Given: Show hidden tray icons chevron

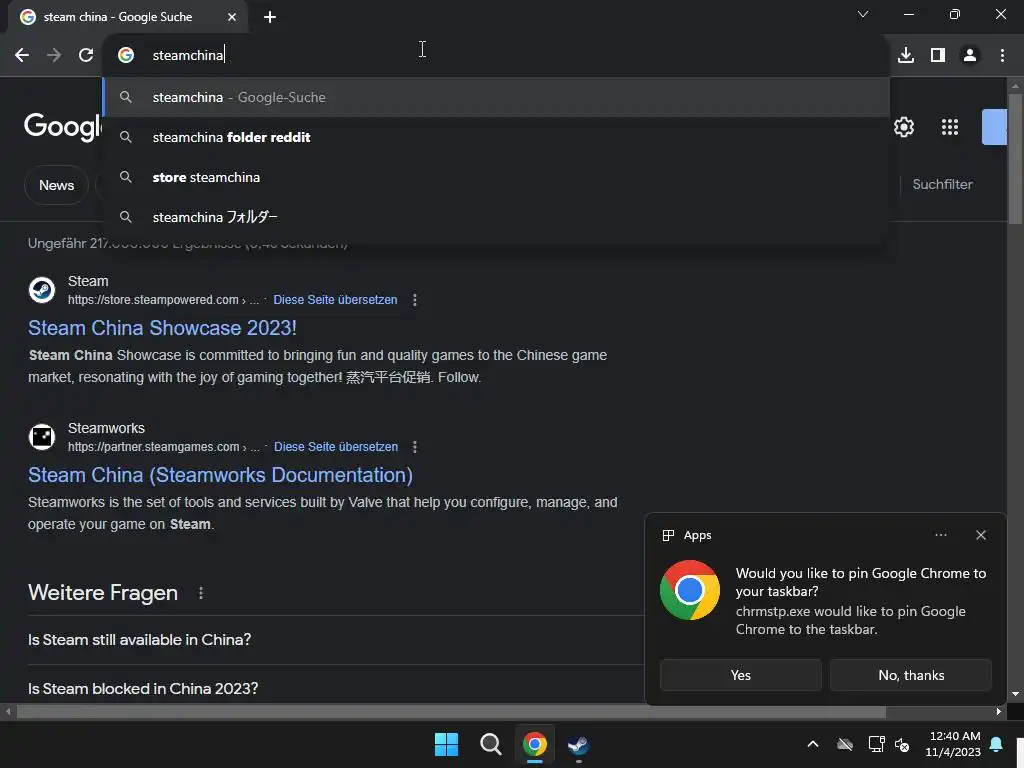Looking at the screenshot, I should pyautogui.click(x=813, y=744).
